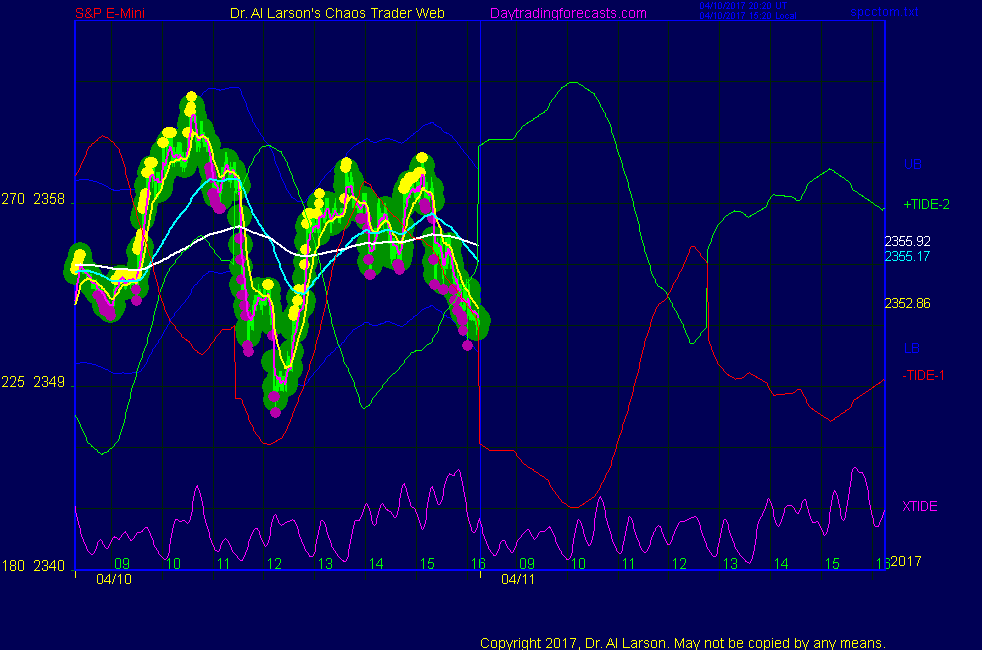Click the yellow '2352.86' price label
This screenshot has width=982, height=650.
tap(907, 303)
